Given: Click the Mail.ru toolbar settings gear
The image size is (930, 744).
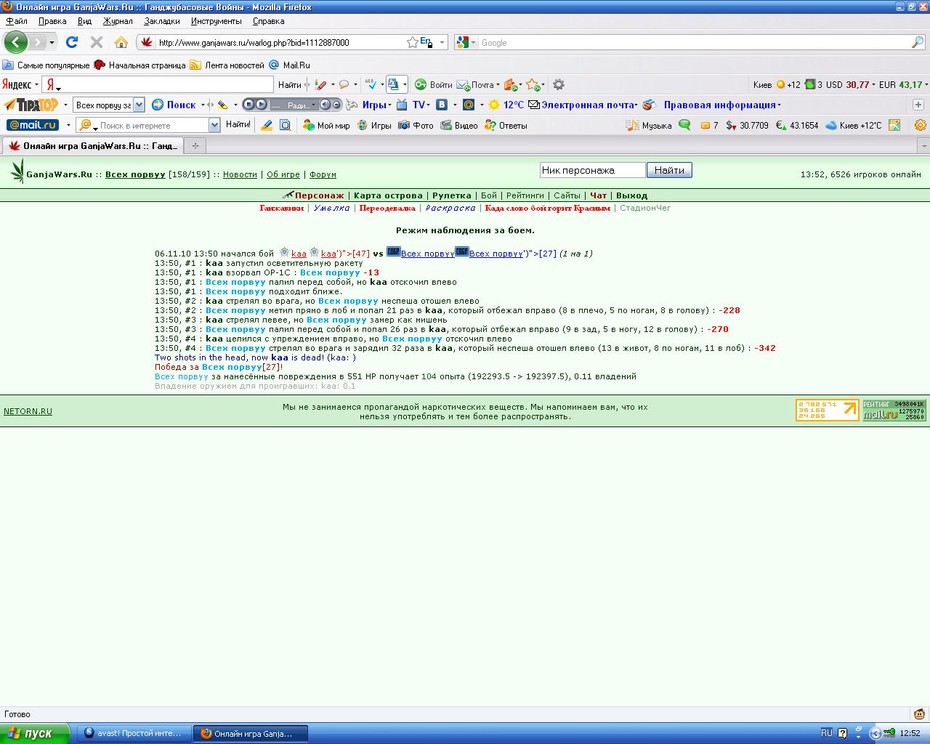Looking at the screenshot, I should (920, 125).
